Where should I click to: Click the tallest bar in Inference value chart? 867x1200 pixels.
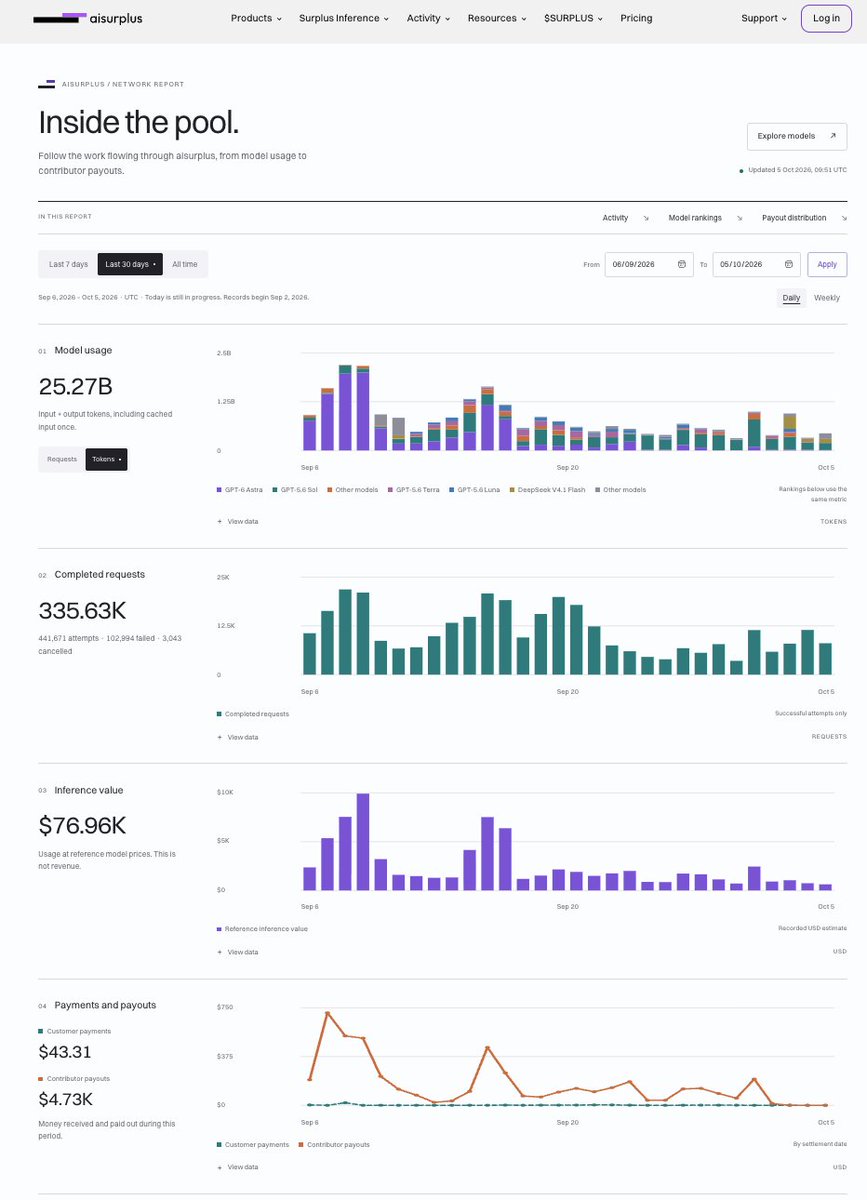coord(363,842)
